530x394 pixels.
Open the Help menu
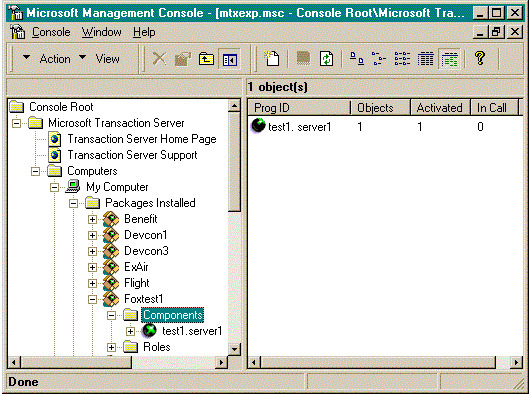coord(144,32)
